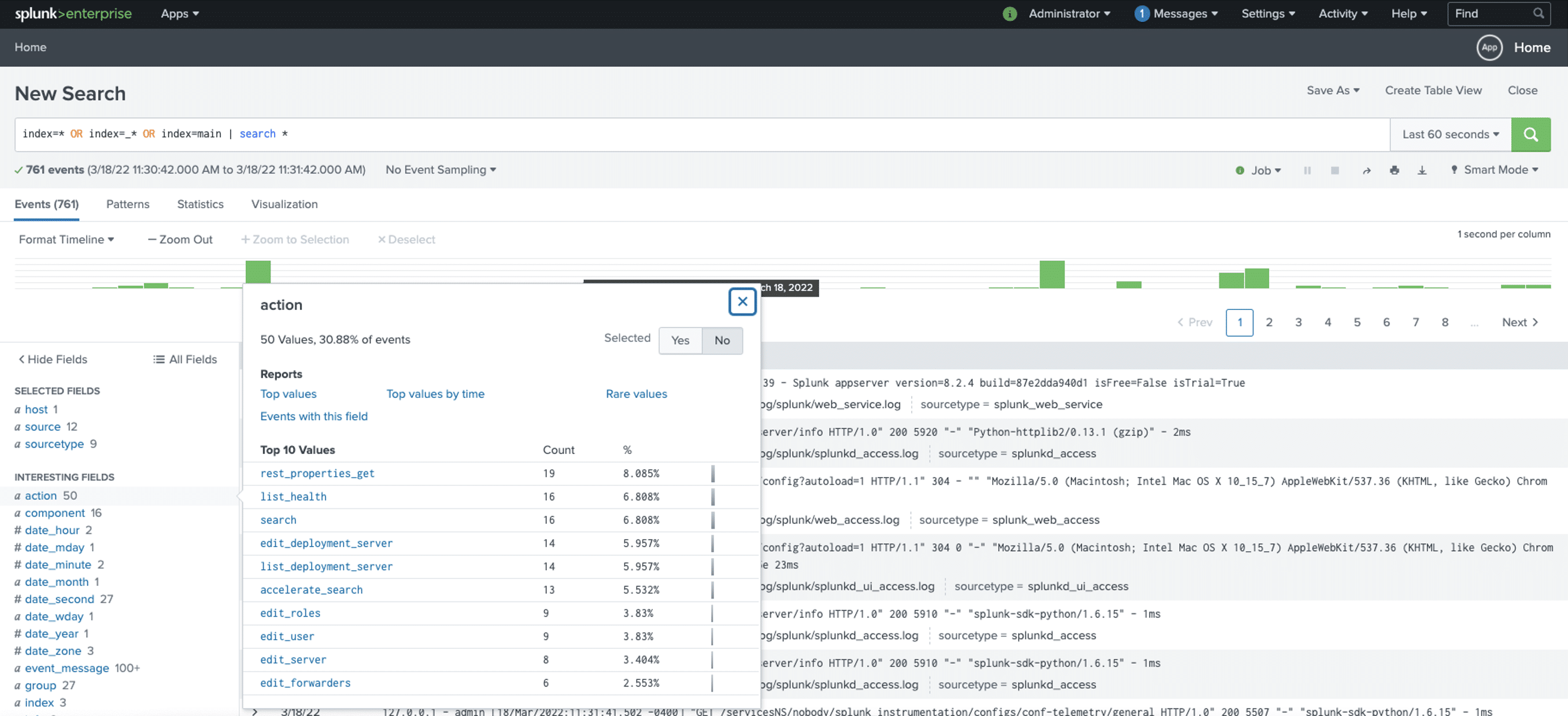1568x716 pixels.
Task: Open Save As dropdown
Action: point(1333,90)
